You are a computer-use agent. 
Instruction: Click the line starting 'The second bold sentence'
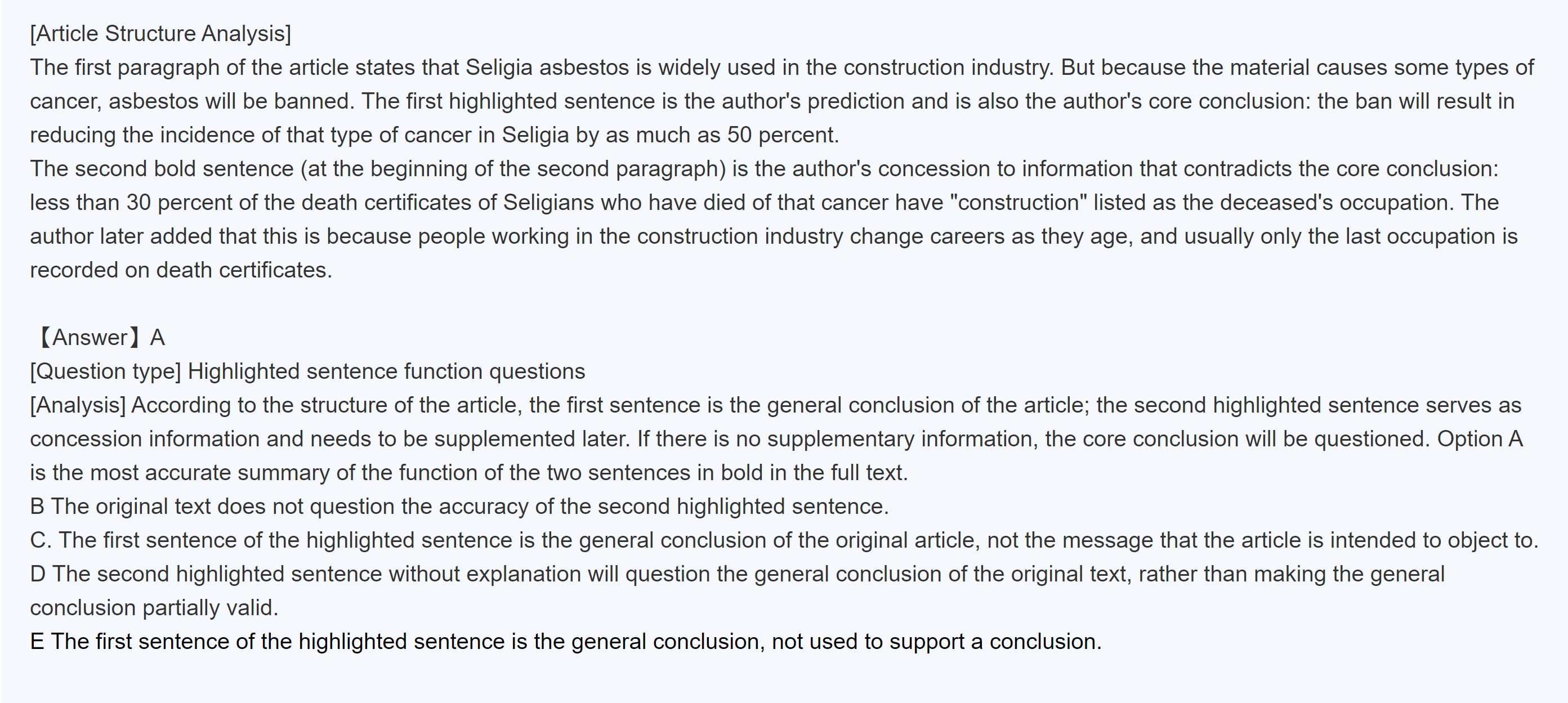pyautogui.click(x=764, y=169)
